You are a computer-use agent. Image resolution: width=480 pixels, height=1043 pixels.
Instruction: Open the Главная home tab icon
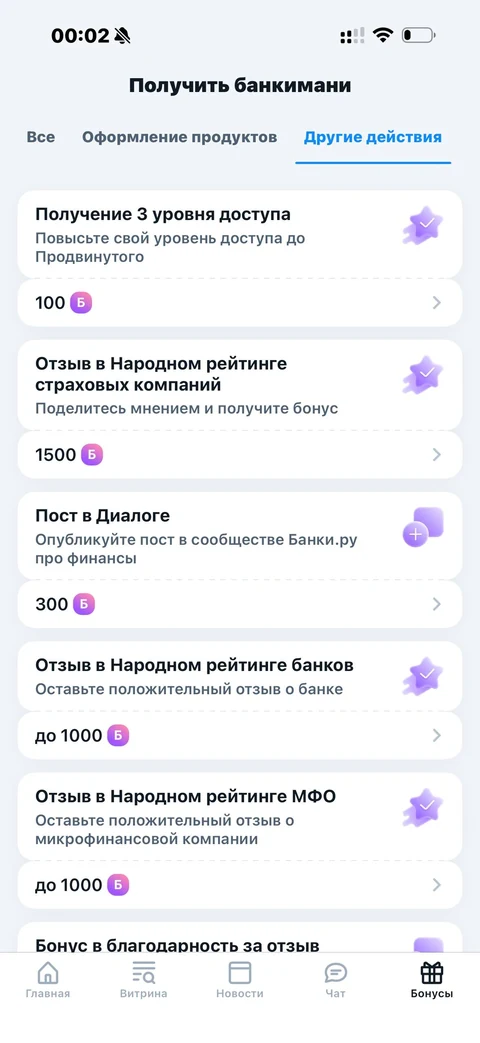pyautogui.click(x=48, y=973)
